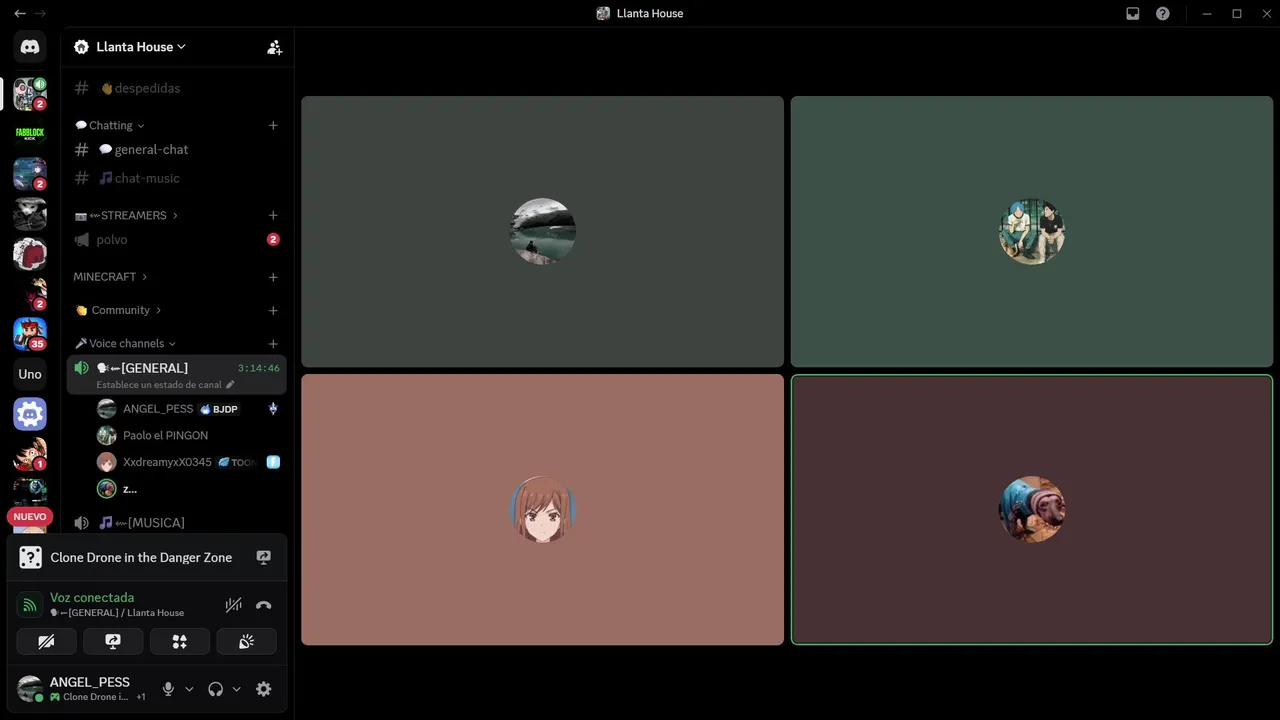
Task: Focus the anime-girl avatar video tile
Action: (542, 510)
